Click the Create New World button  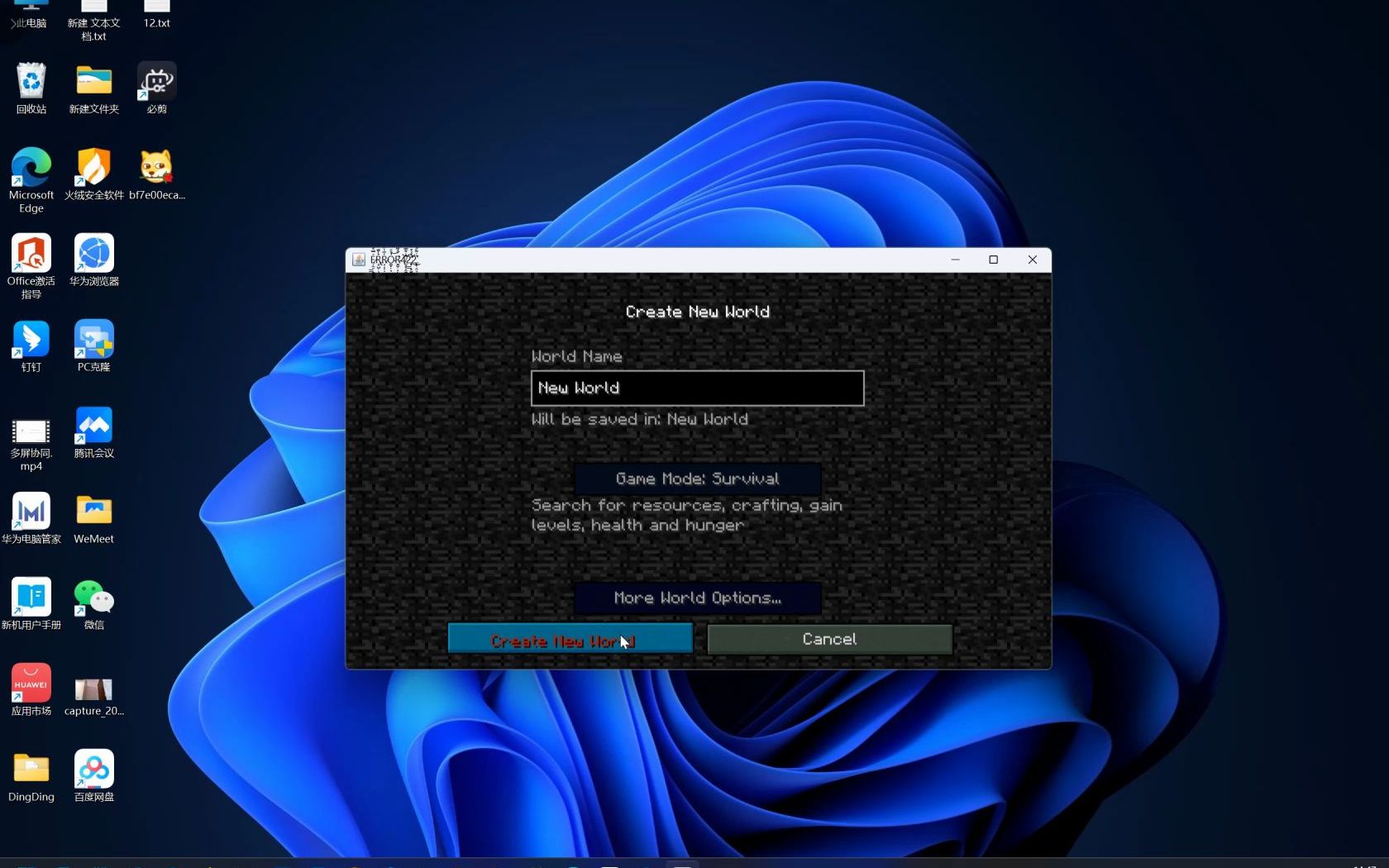(x=570, y=639)
